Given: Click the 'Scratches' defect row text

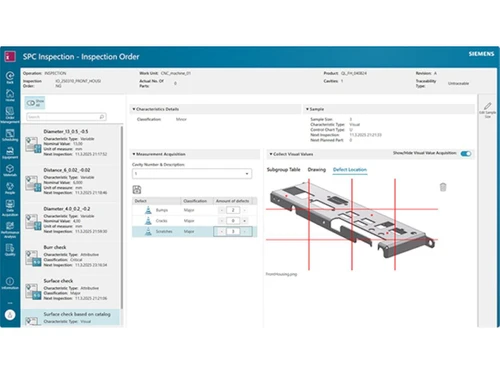Looking at the screenshot, I should coord(164,231).
